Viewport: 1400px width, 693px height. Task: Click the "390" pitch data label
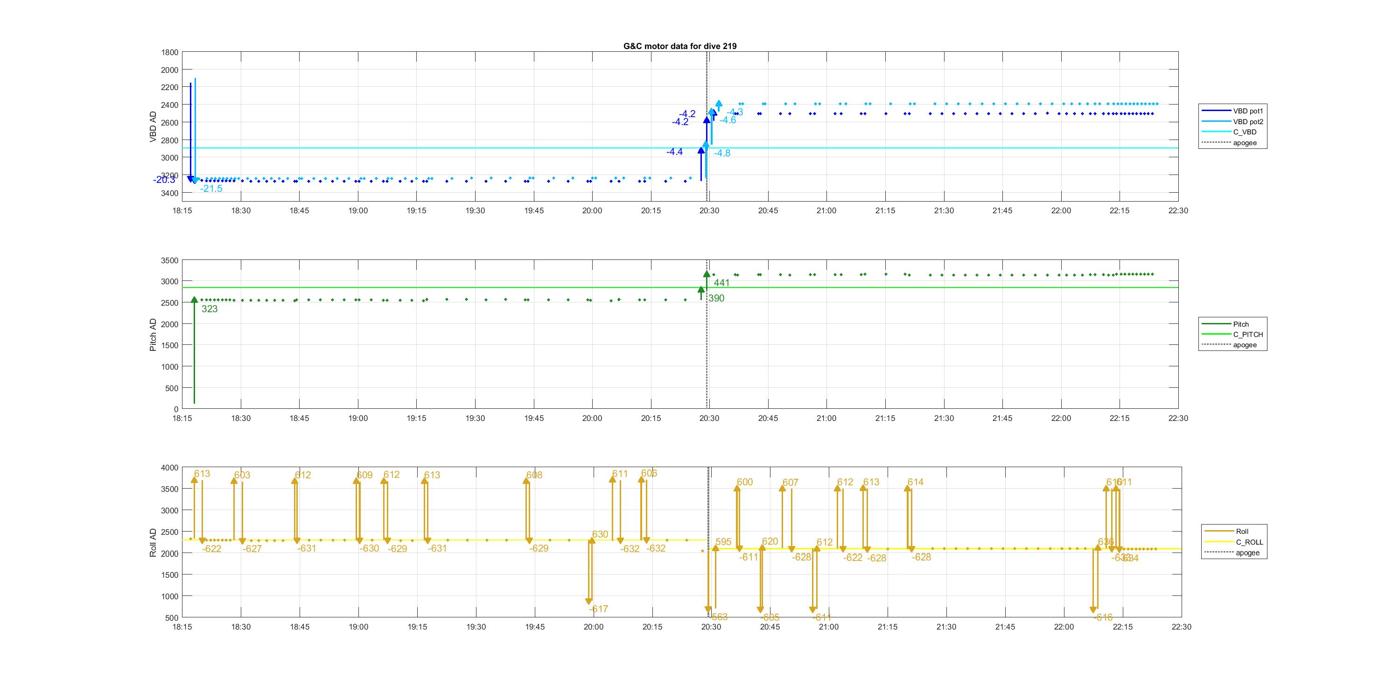716,299
